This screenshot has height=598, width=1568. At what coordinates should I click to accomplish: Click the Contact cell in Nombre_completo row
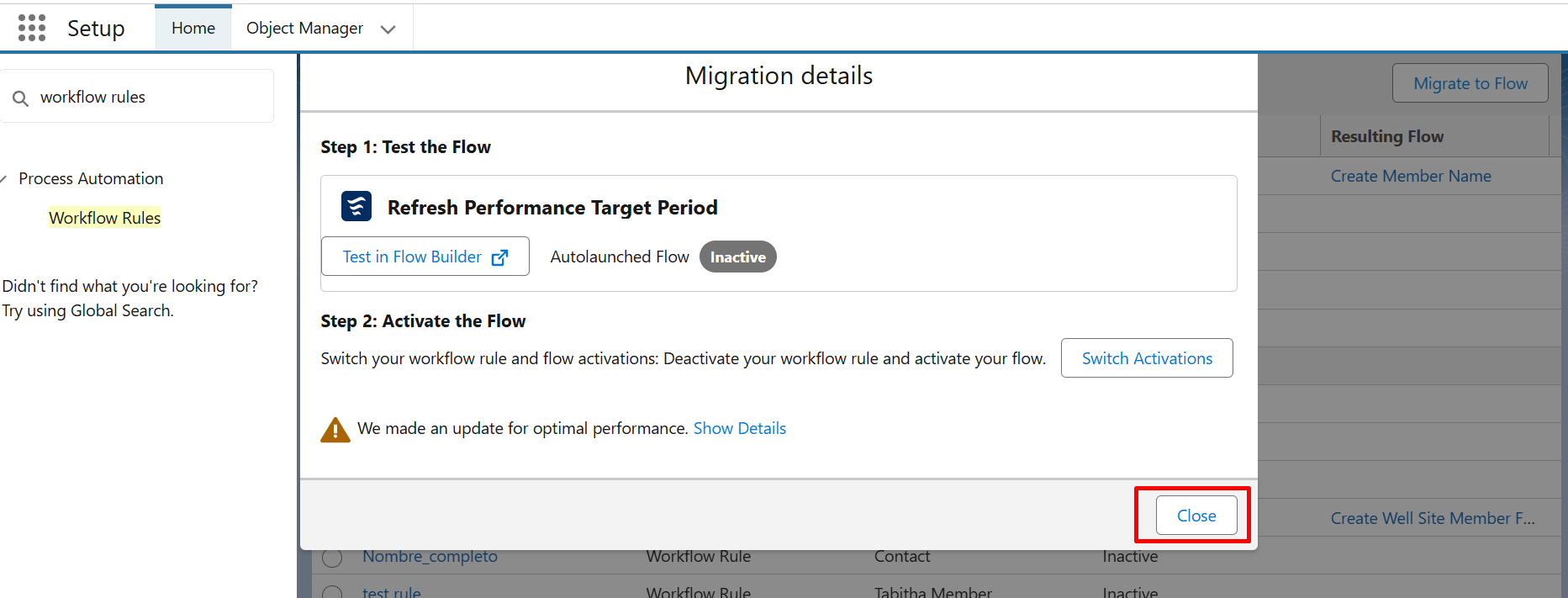click(902, 556)
